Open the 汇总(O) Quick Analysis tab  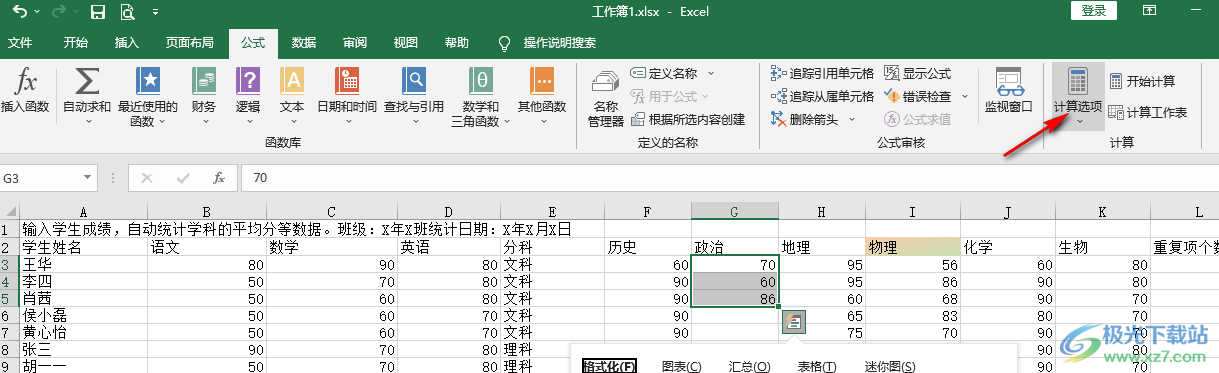pyautogui.click(x=749, y=367)
